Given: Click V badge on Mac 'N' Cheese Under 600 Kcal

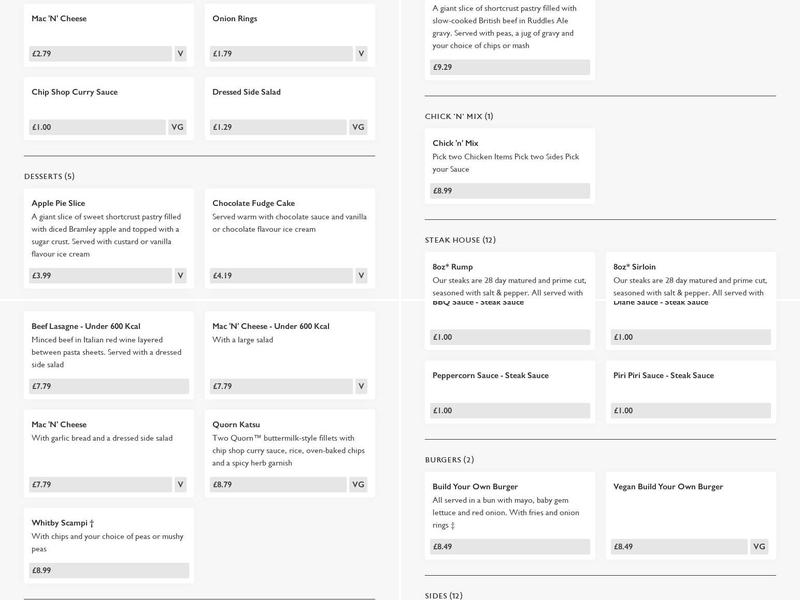Looking at the screenshot, I should coord(361,386).
